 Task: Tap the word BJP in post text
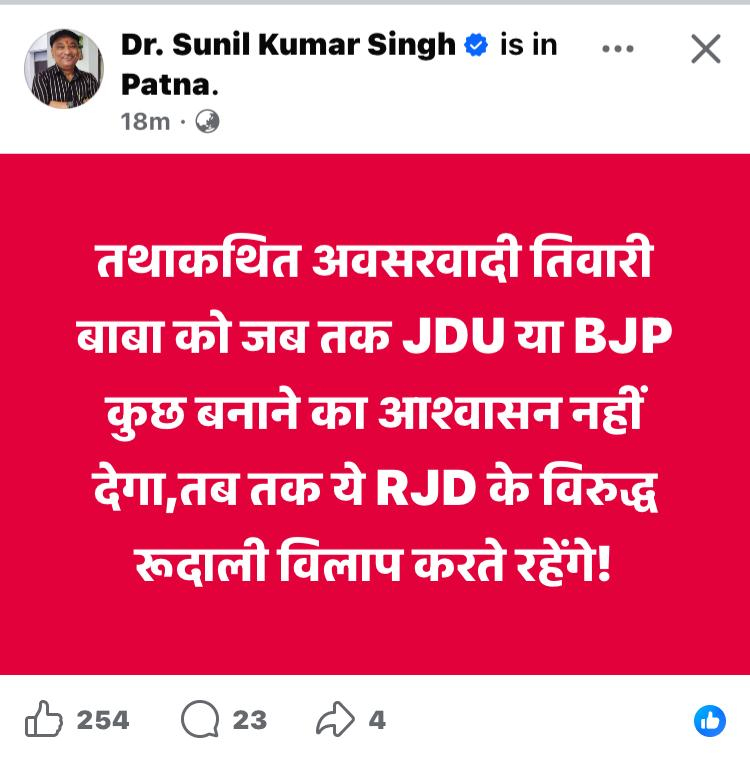pos(622,335)
